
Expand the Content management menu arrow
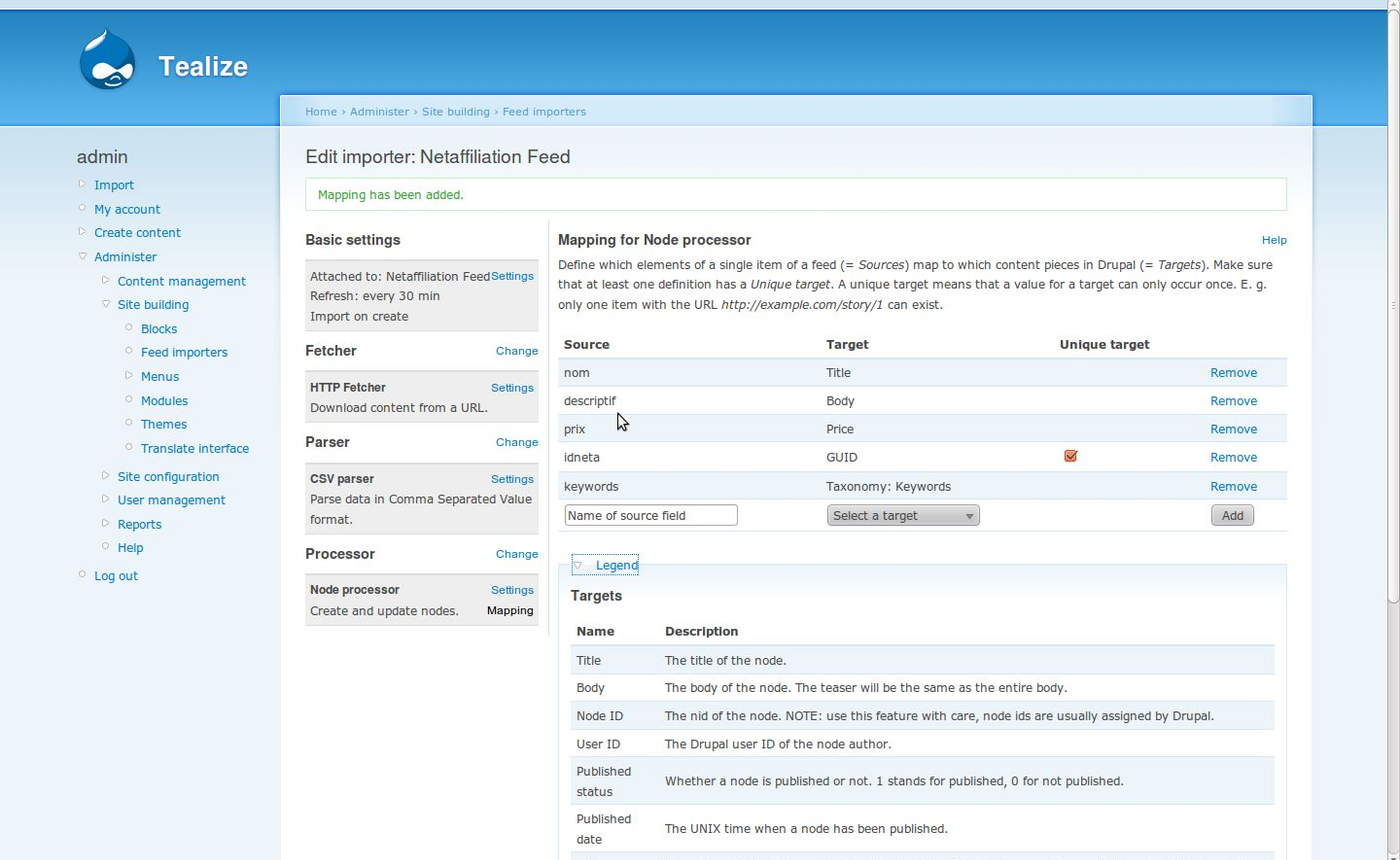tap(106, 280)
